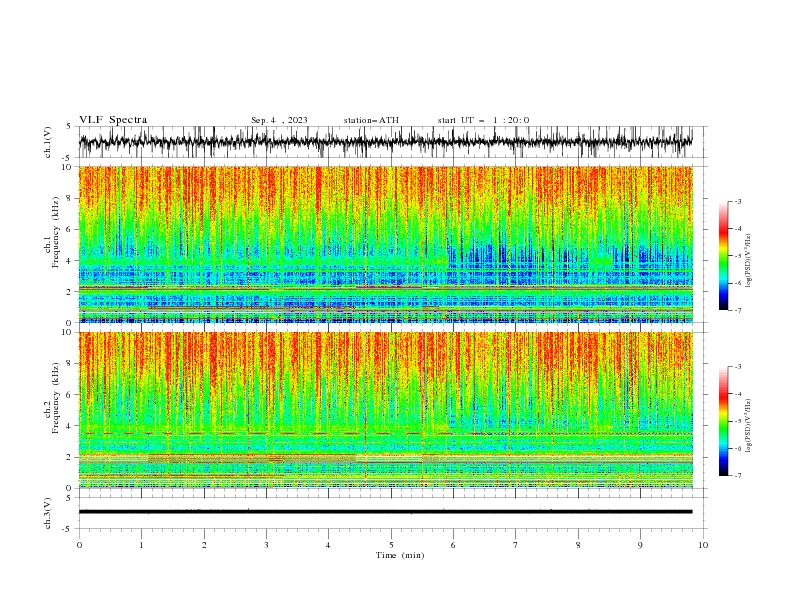The image size is (792, 612).
Task: Click the ch.2 'Frequency (kHz)' axis label
Action: (55, 398)
